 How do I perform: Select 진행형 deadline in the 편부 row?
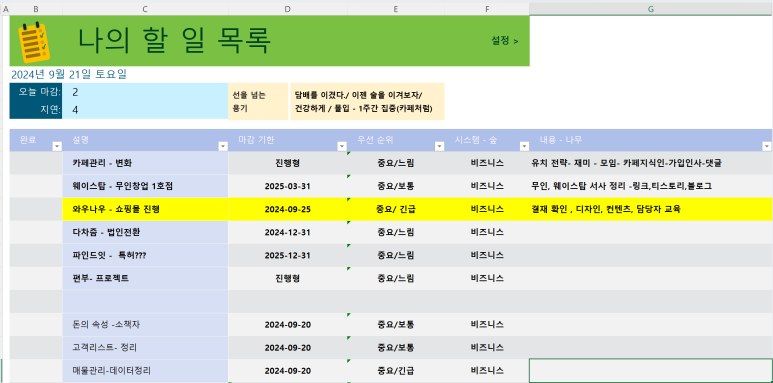point(287,278)
